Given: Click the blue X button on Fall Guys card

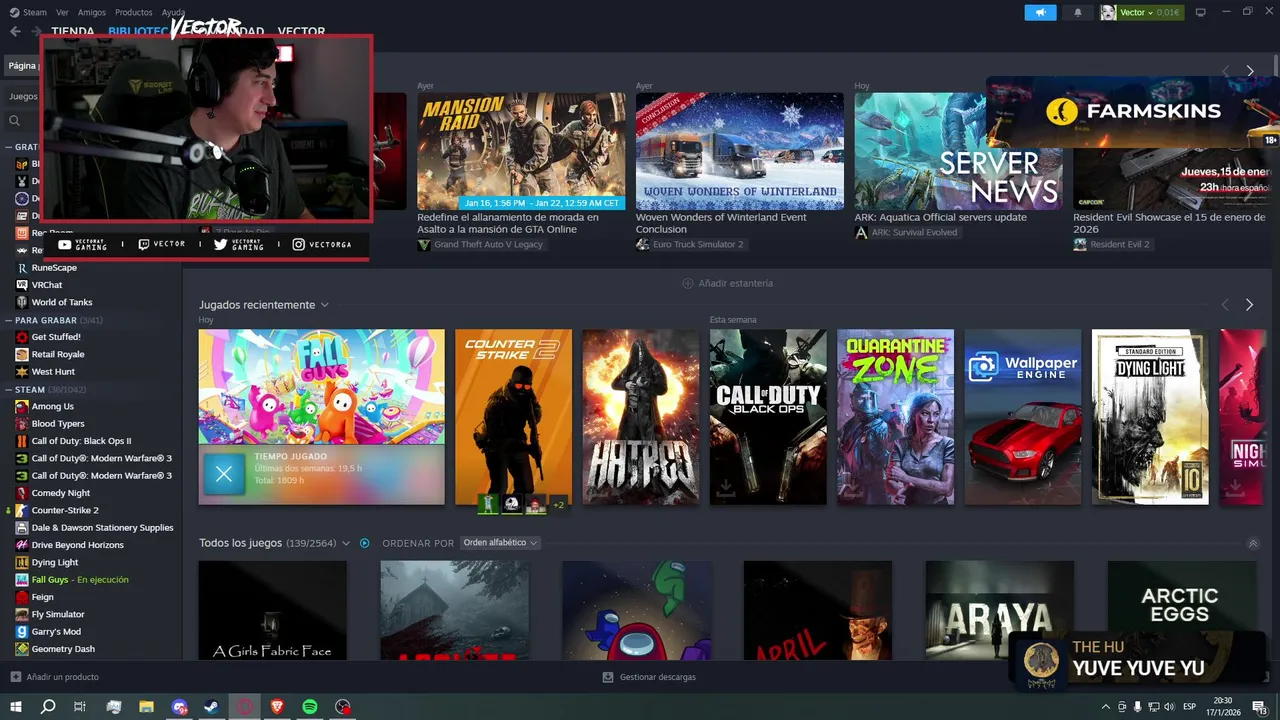Looking at the screenshot, I should point(224,475).
